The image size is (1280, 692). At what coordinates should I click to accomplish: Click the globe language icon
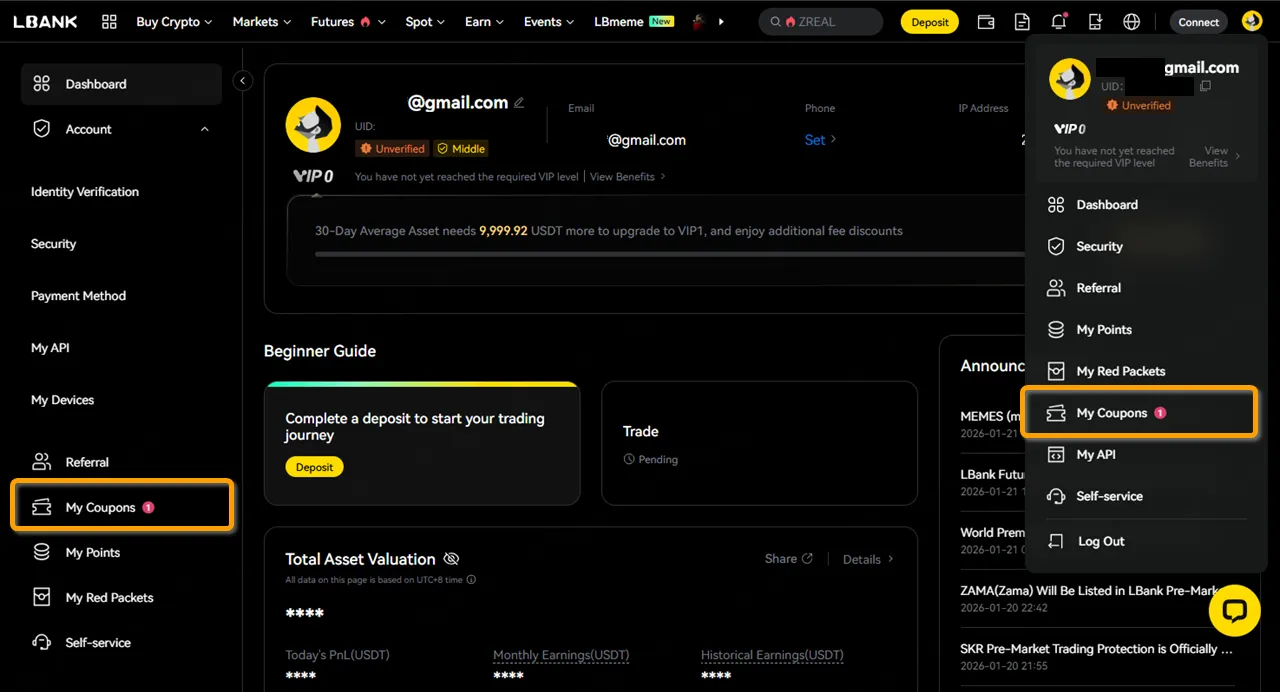pos(1131,22)
